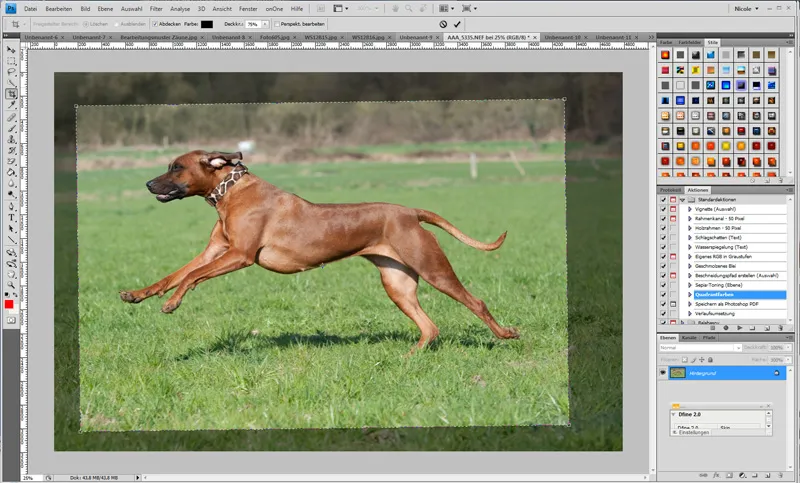Open the Ebene menu

(x=105, y=9)
